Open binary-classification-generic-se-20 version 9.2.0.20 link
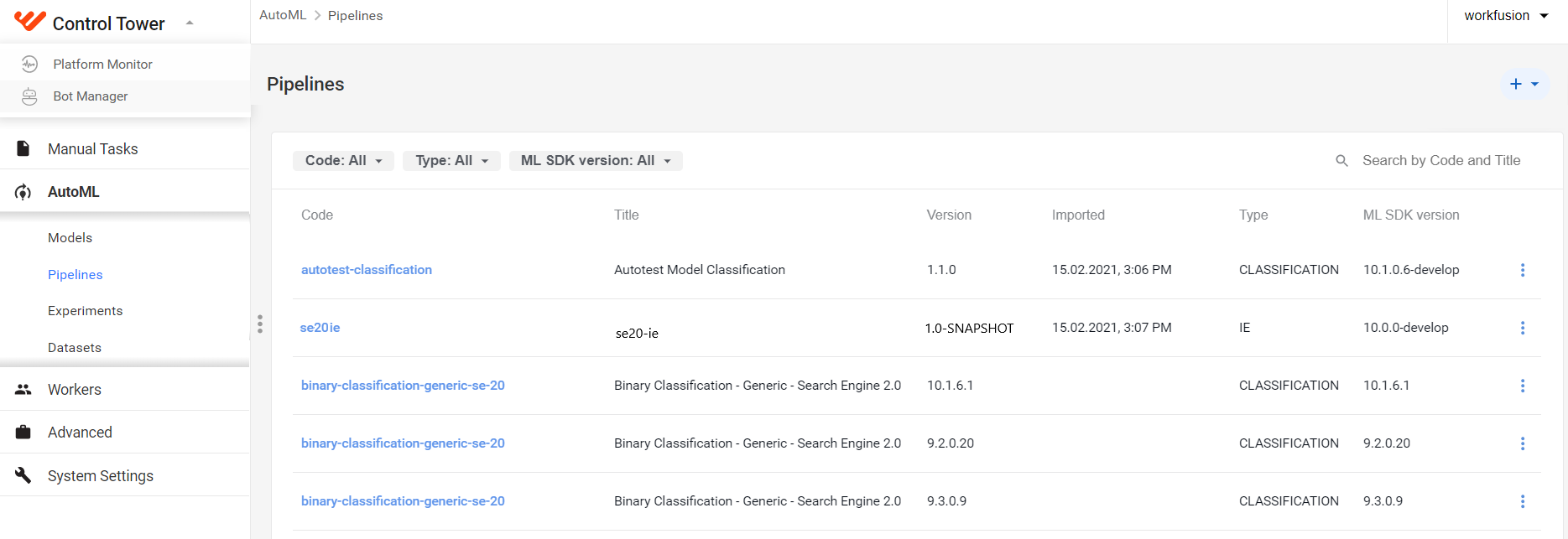 [x=403, y=443]
